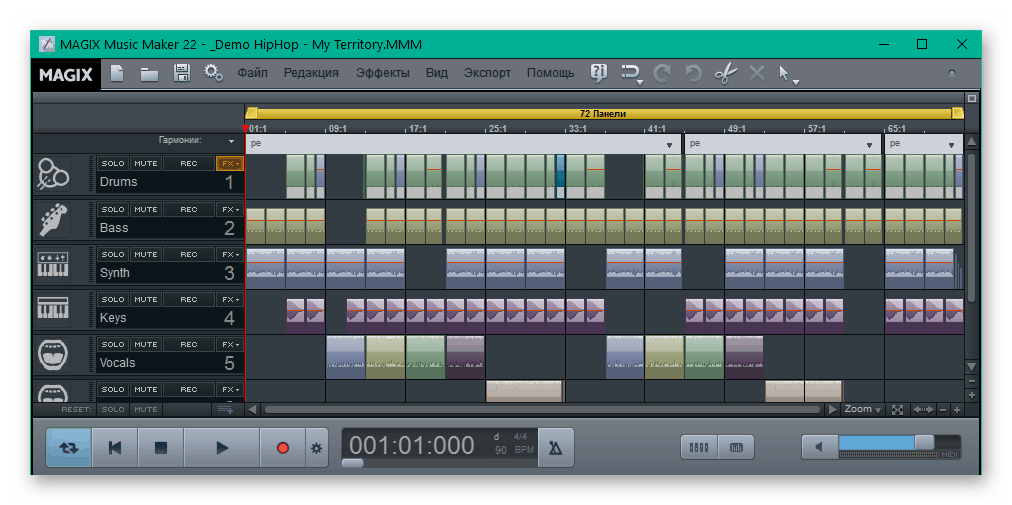
Task: Open the program settings gear icon
Action: 213,73
